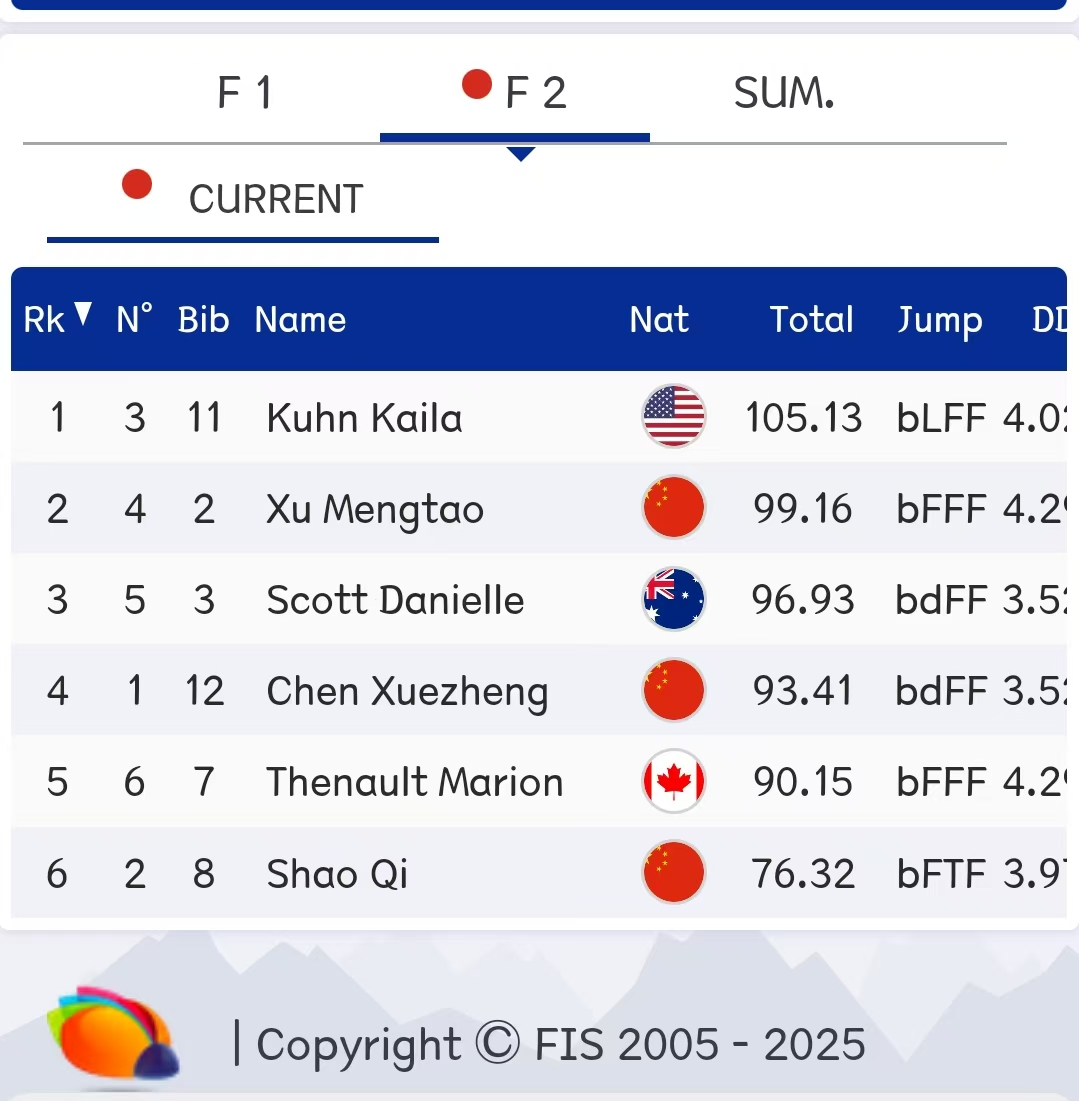Click the China flag beside Chen Xuezheng
1079x1101 pixels.
pos(673,691)
